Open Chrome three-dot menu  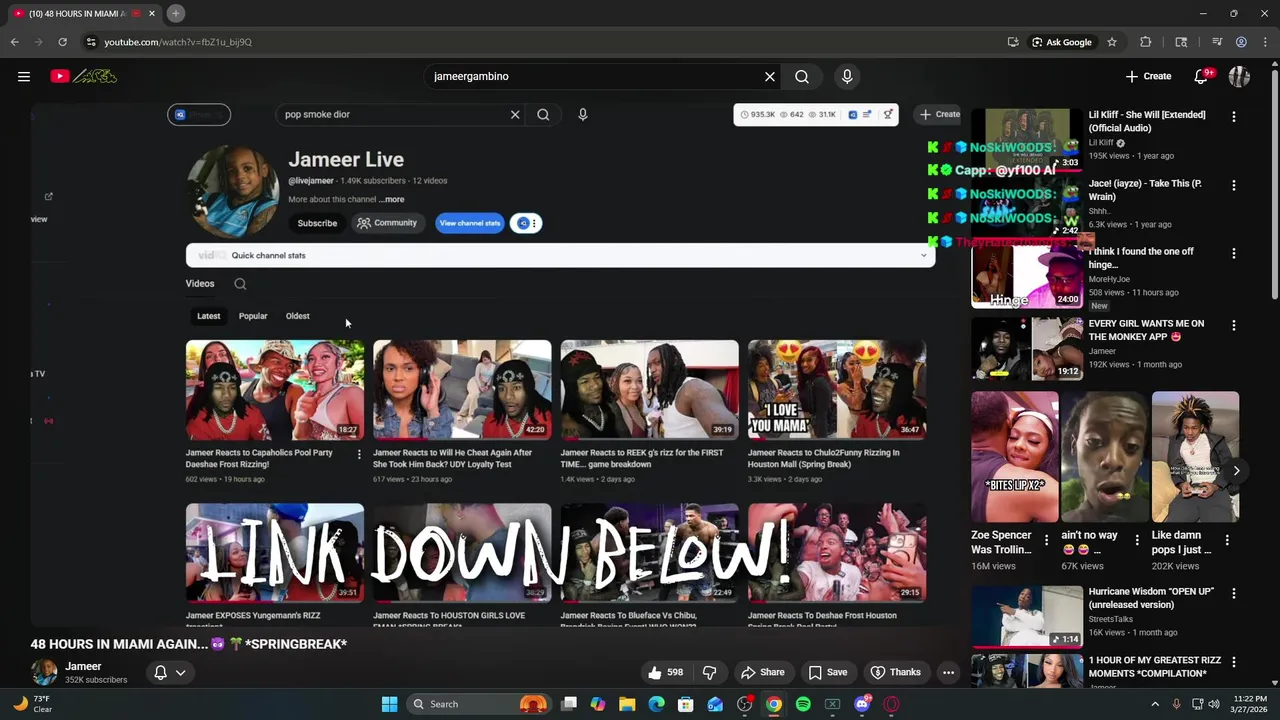1265,42
